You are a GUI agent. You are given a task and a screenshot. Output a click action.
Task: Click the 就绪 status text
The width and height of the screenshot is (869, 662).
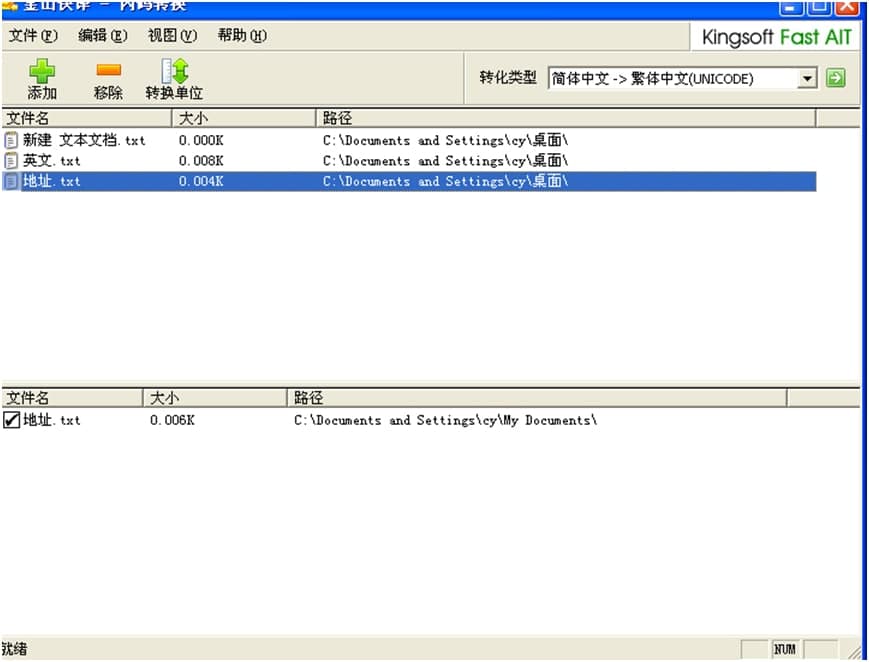(14, 649)
